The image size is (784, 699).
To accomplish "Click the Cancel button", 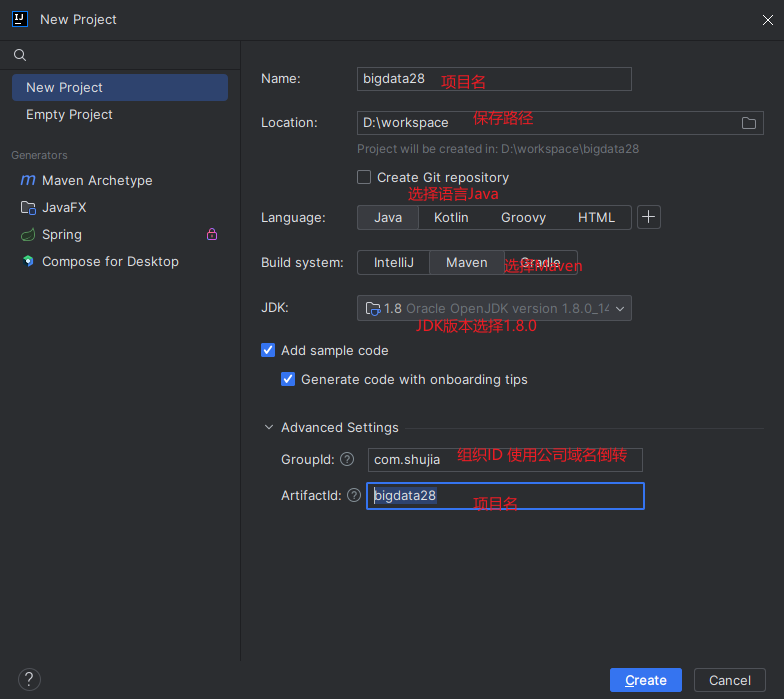I will click(730, 680).
